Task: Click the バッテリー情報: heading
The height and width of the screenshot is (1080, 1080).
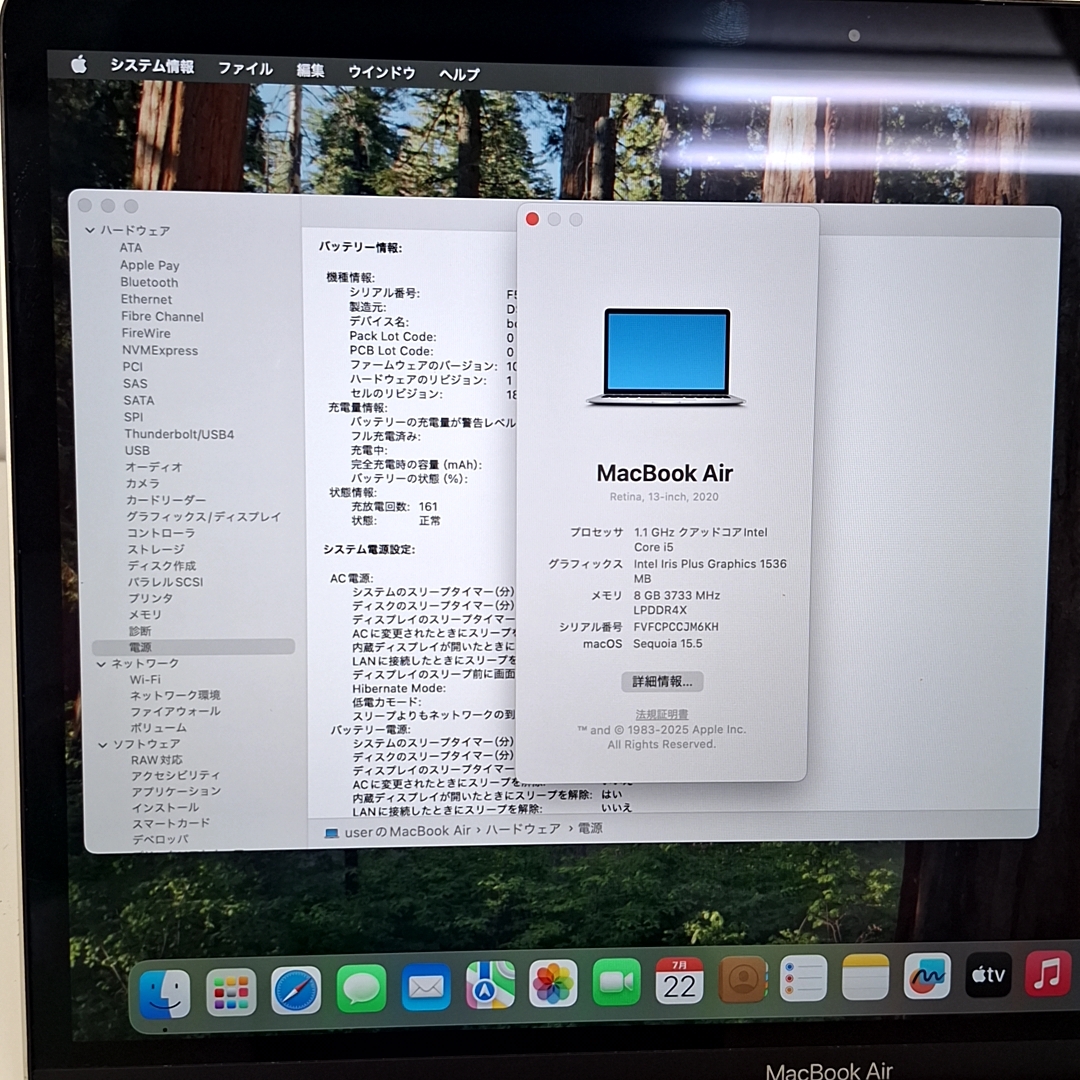Action: tap(360, 248)
